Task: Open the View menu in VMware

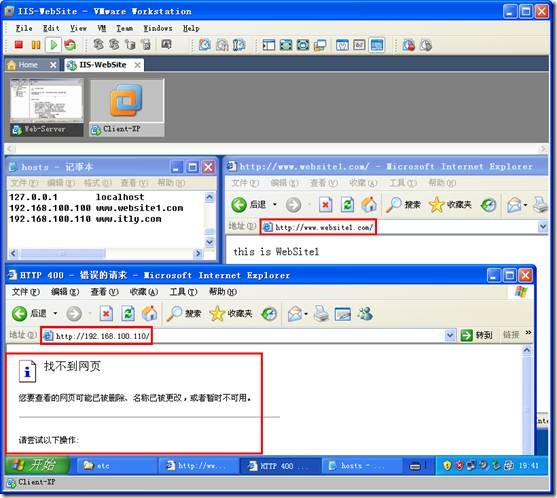Action: click(x=78, y=28)
